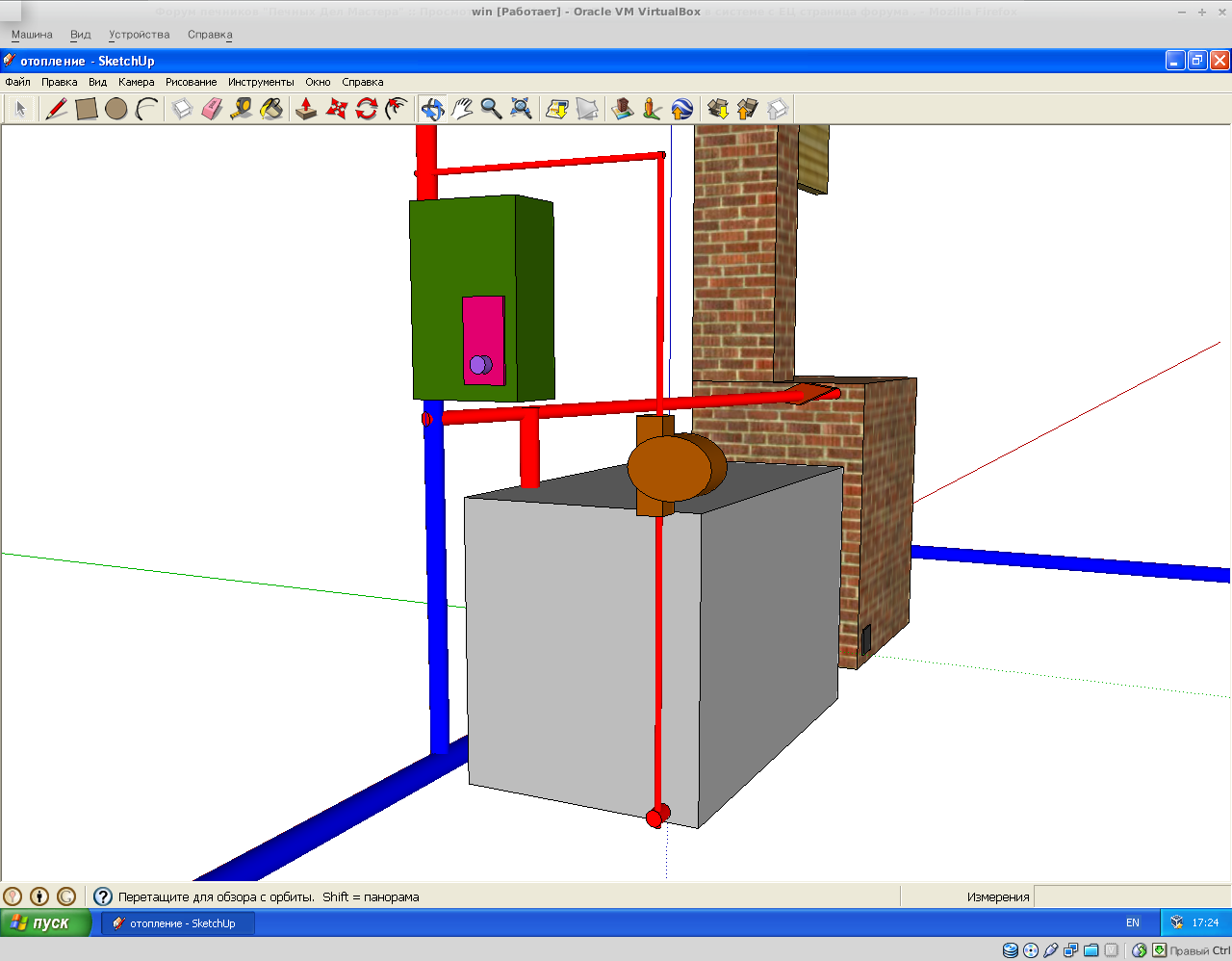
Task: Enable the Zoom magnifier tool
Action: pos(491,109)
